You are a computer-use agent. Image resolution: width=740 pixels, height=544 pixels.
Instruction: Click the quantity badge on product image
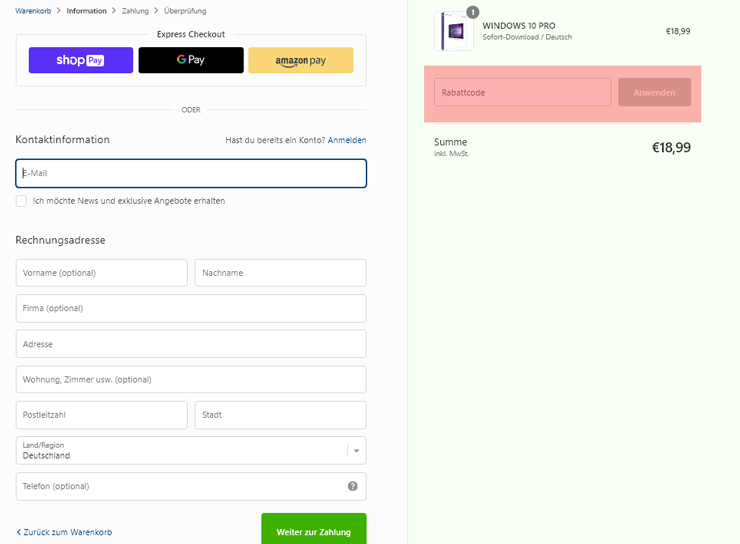click(472, 12)
